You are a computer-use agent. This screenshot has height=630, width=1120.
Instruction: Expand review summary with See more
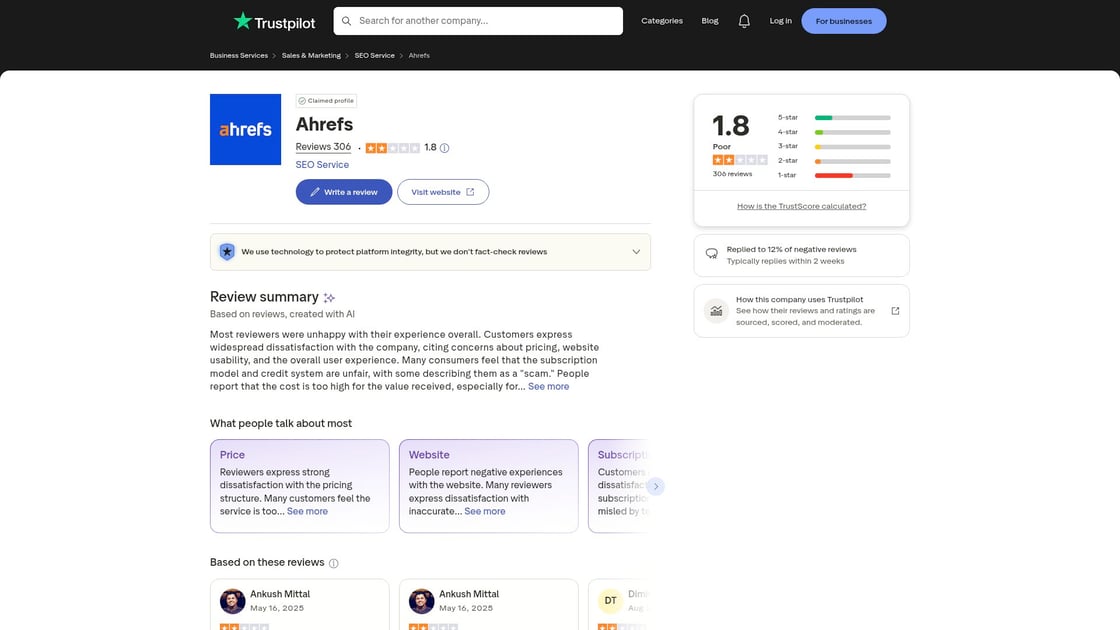click(548, 387)
